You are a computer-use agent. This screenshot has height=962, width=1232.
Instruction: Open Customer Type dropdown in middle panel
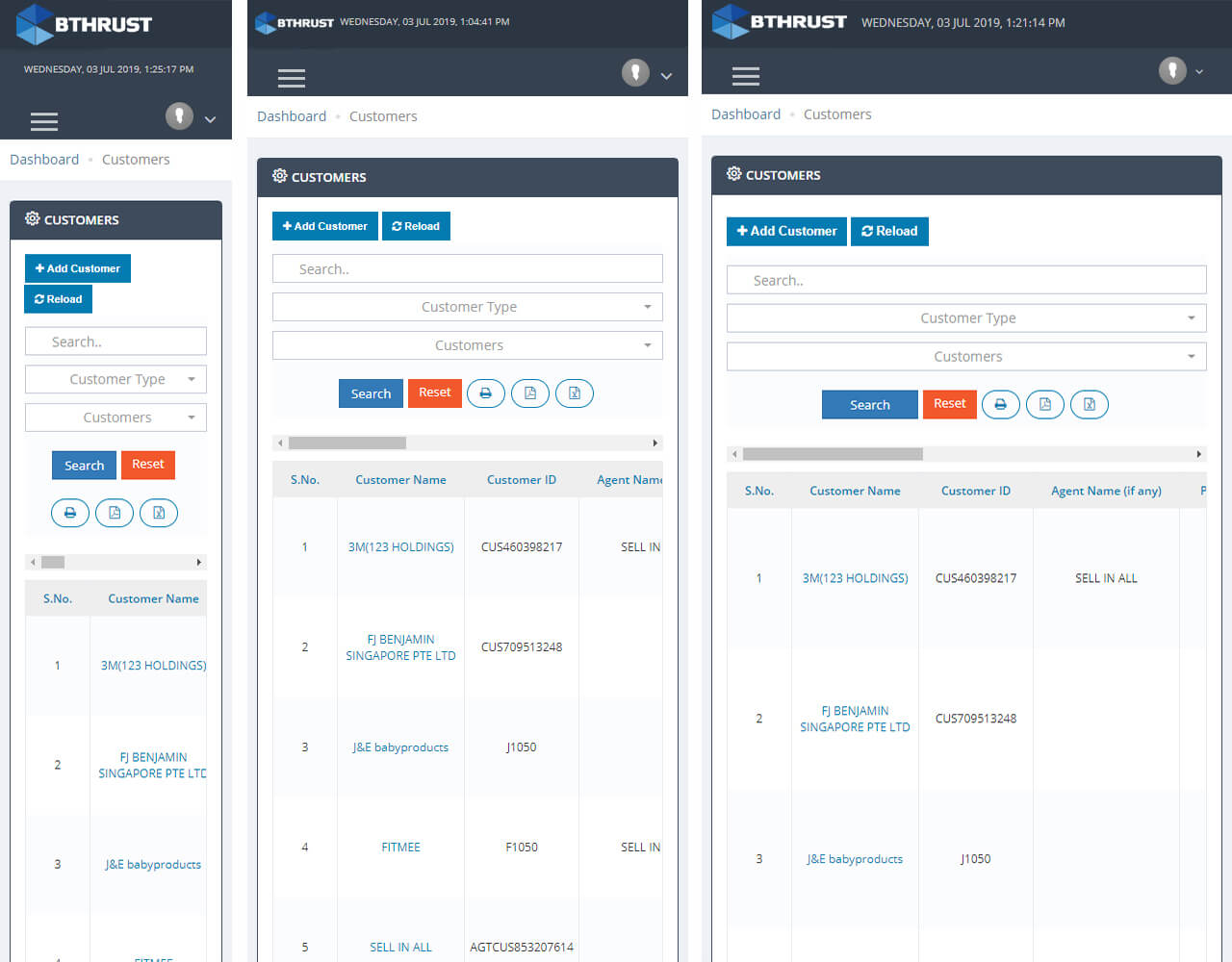point(468,307)
